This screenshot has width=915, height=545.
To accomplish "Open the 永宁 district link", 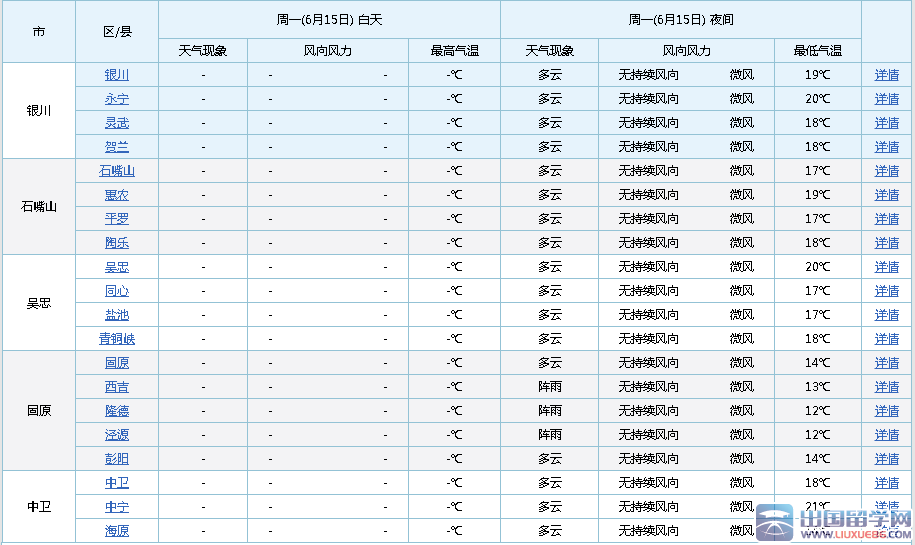I will pyautogui.click(x=117, y=99).
